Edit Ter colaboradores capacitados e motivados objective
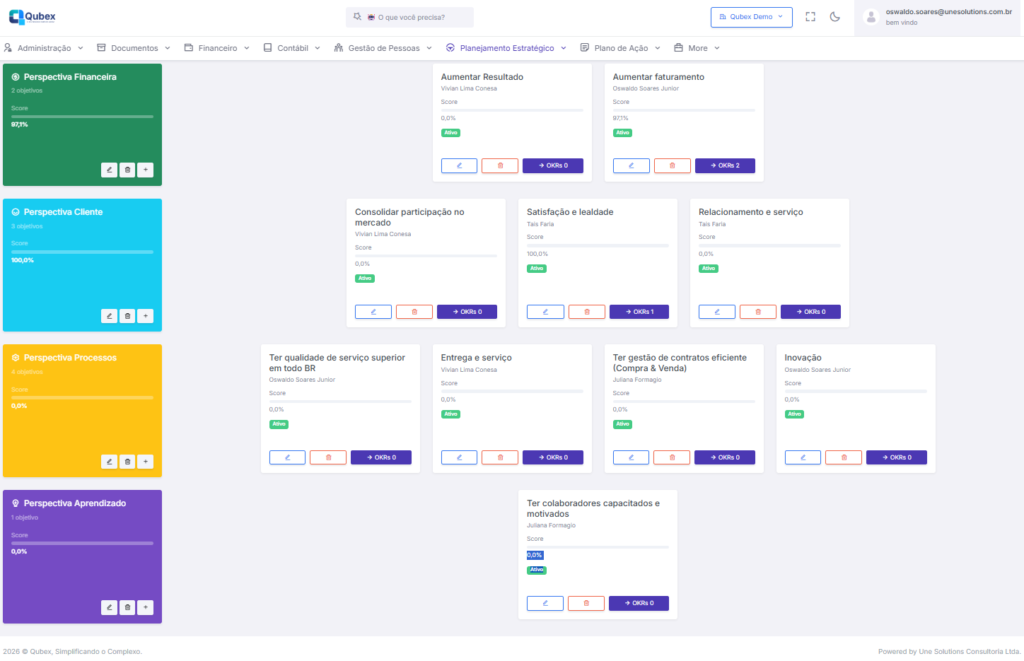 click(545, 604)
